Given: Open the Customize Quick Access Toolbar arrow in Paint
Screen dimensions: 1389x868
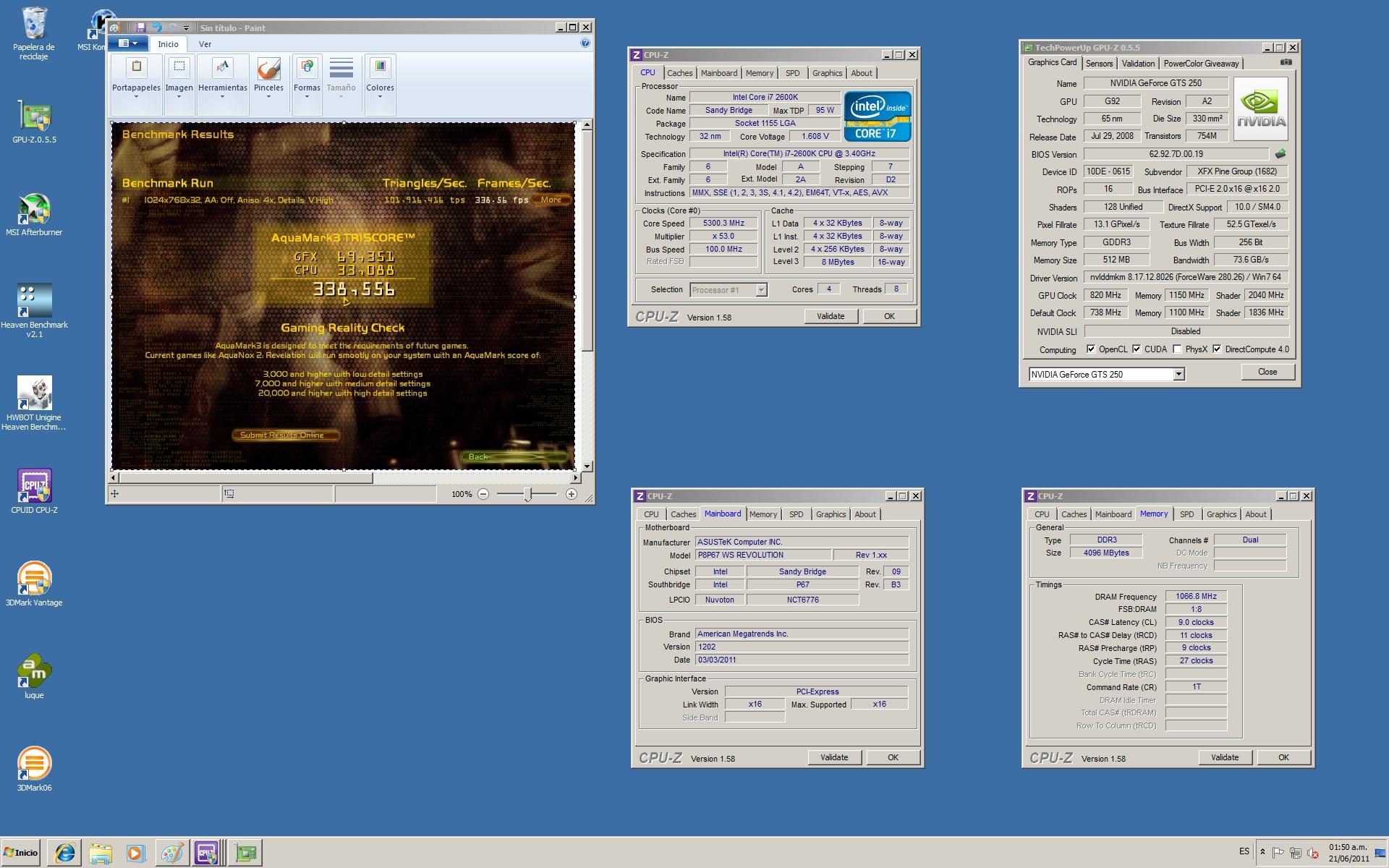Looking at the screenshot, I should click(187, 28).
